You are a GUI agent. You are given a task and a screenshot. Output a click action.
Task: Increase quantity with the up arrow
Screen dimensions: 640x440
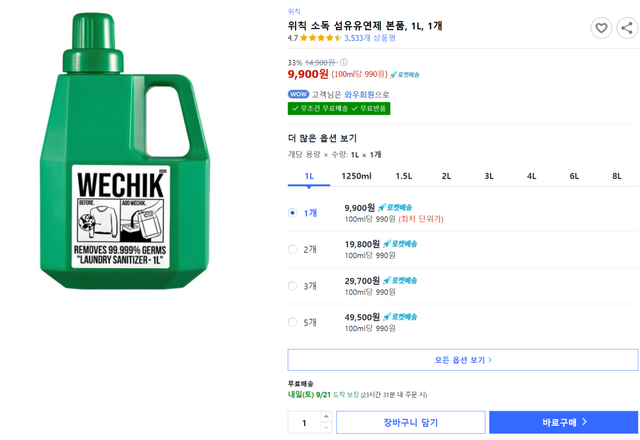[326, 417]
